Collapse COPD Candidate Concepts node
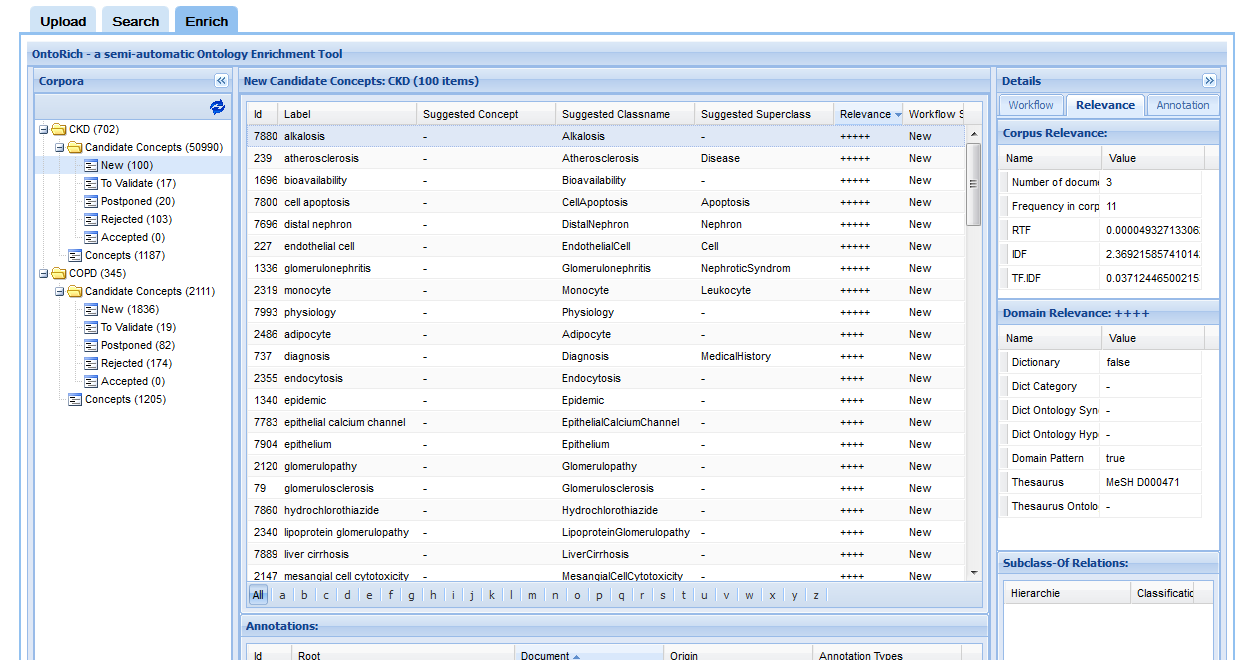1258x660 pixels. point(59,292)
